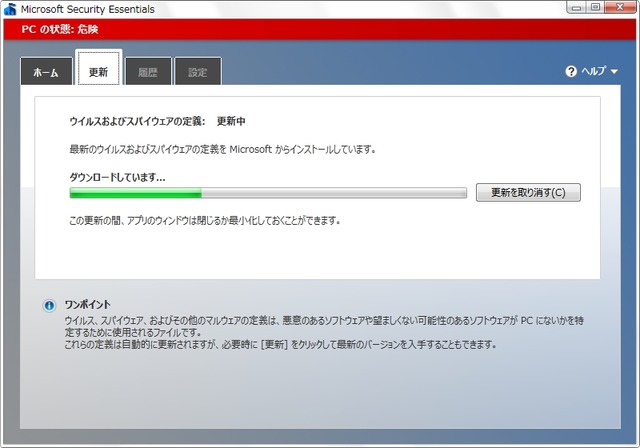Click the note about closing the app window

coord(204,221)
